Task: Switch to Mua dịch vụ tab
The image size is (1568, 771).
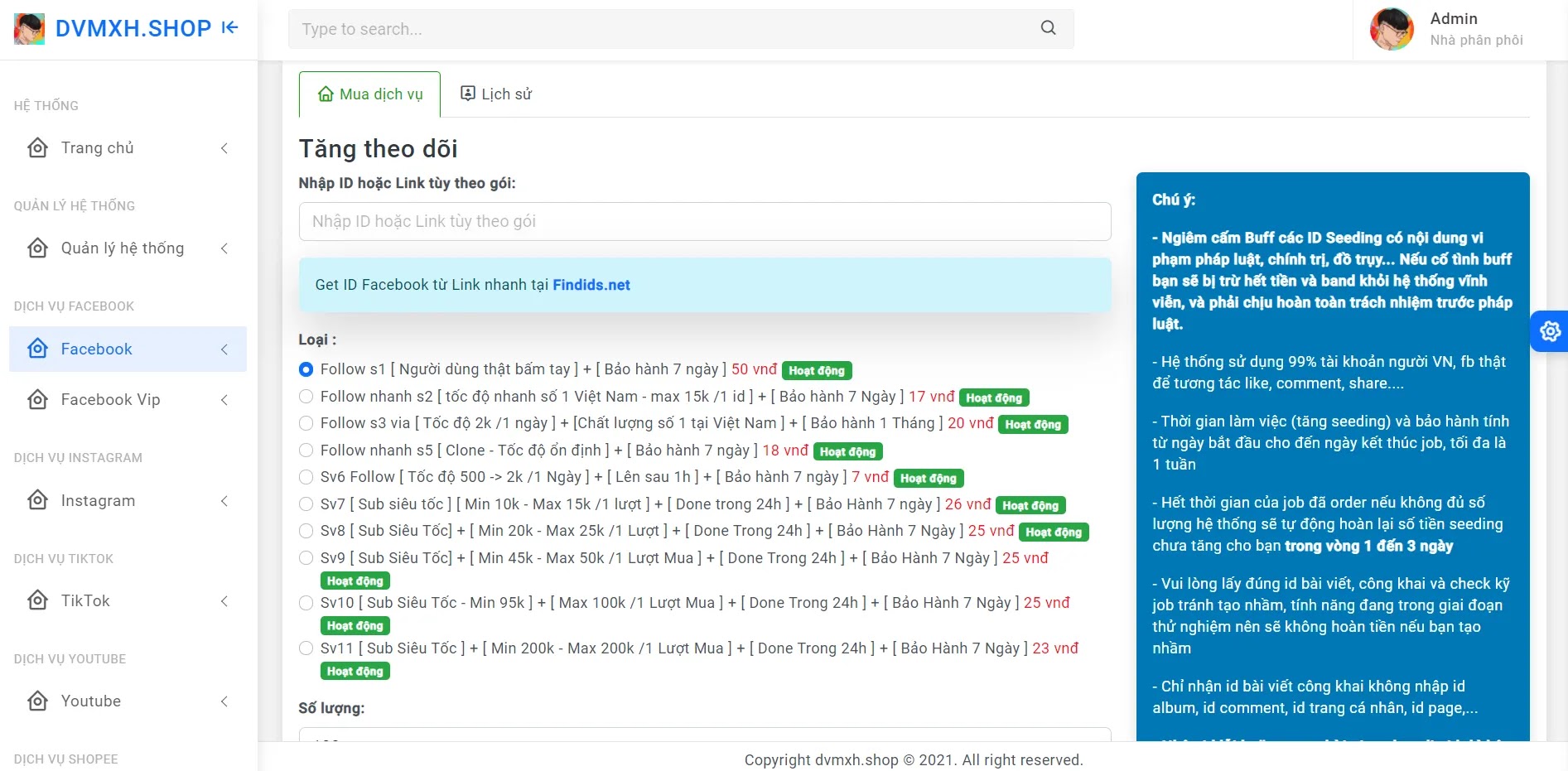Action: coord(369,94)
